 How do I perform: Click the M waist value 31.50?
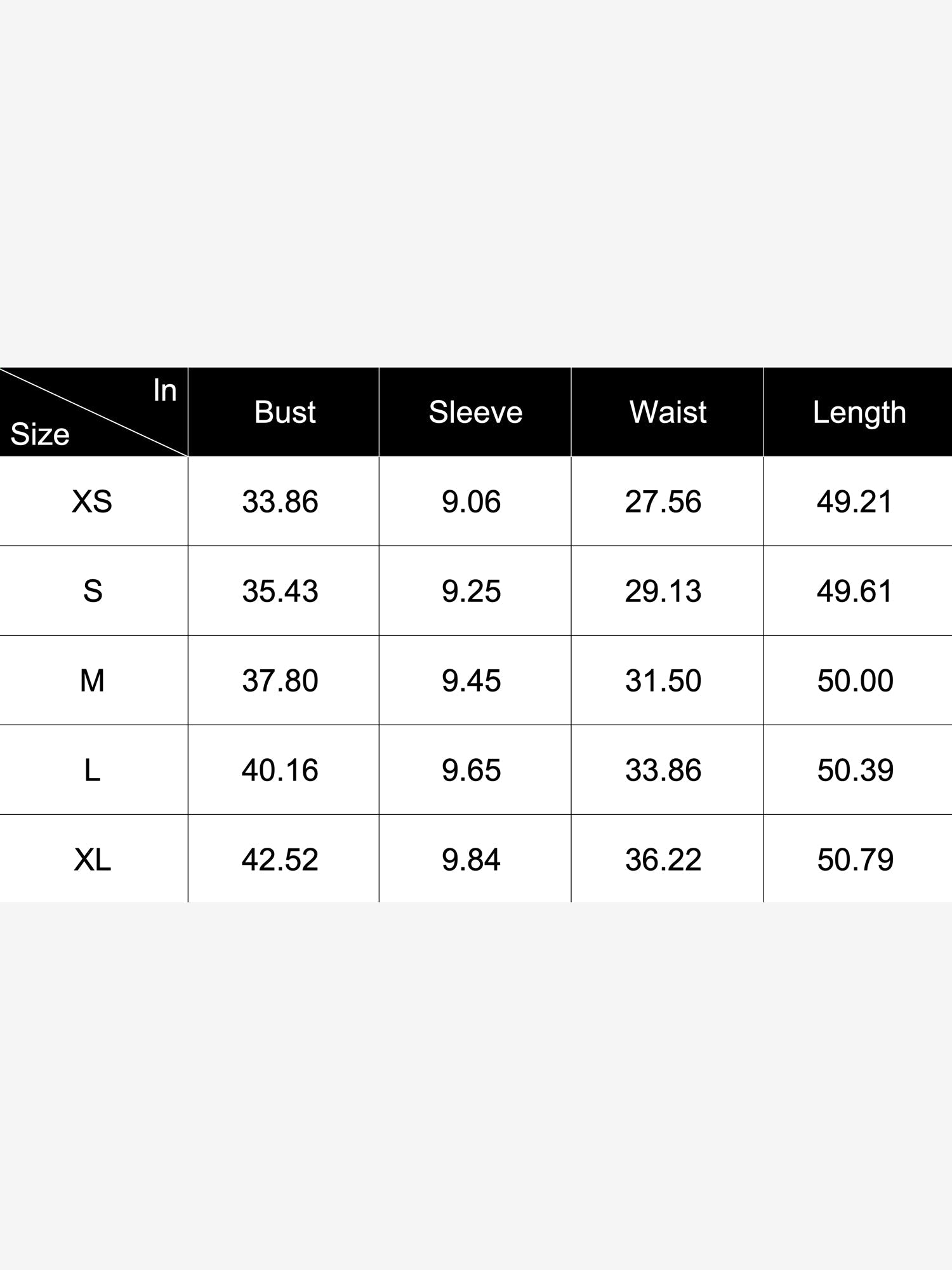click(x=663, y=681)
